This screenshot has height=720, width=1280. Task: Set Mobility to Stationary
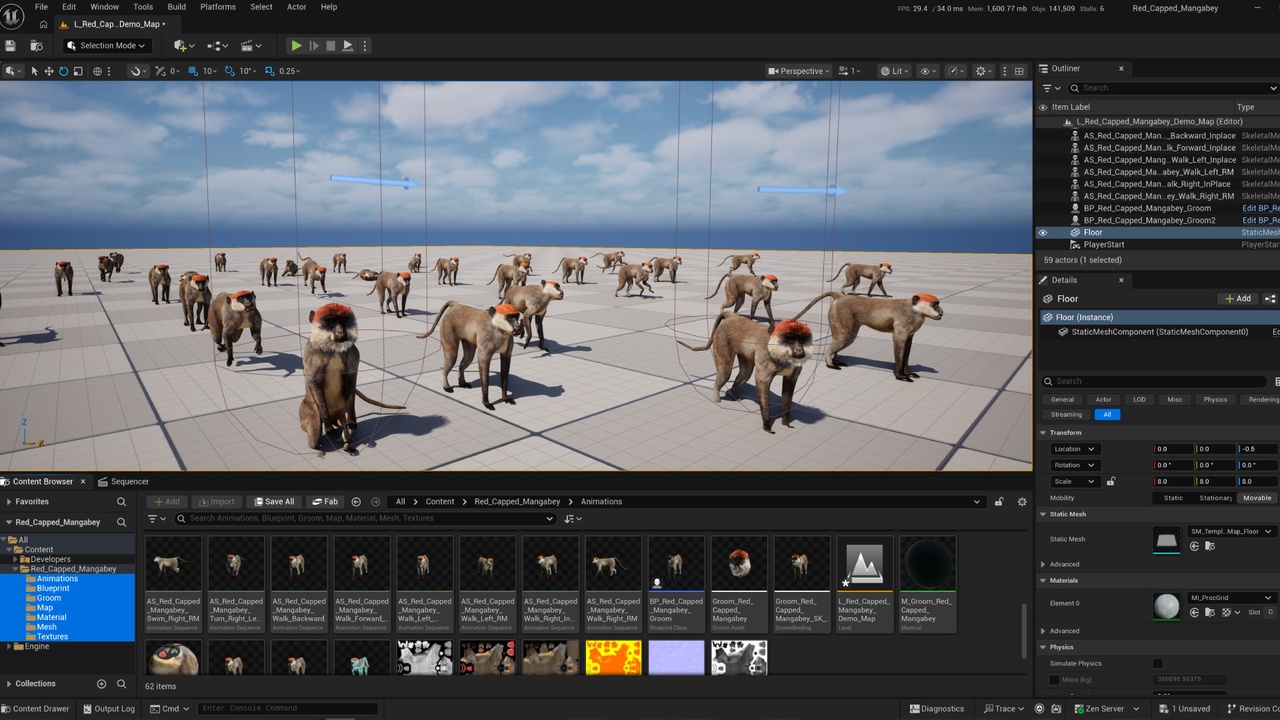coord(1215,497)
